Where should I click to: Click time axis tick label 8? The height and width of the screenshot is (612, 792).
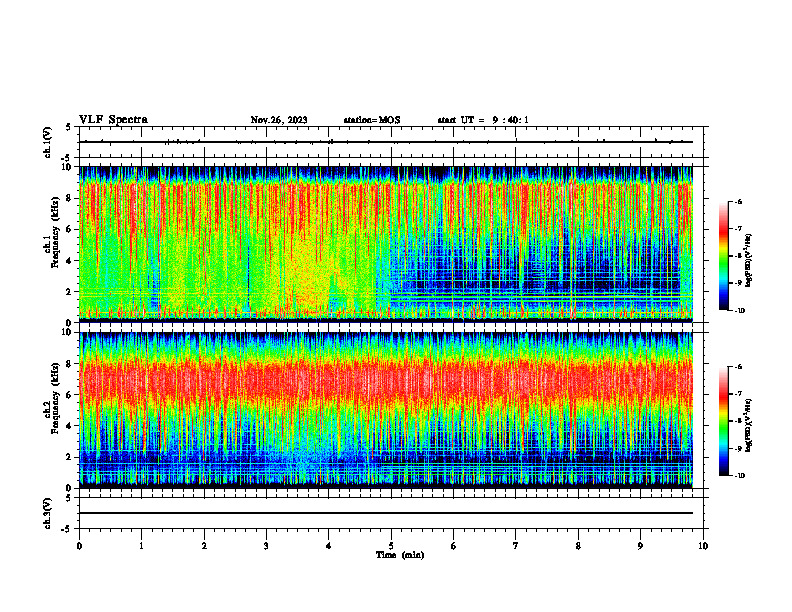tap(578, 546)
